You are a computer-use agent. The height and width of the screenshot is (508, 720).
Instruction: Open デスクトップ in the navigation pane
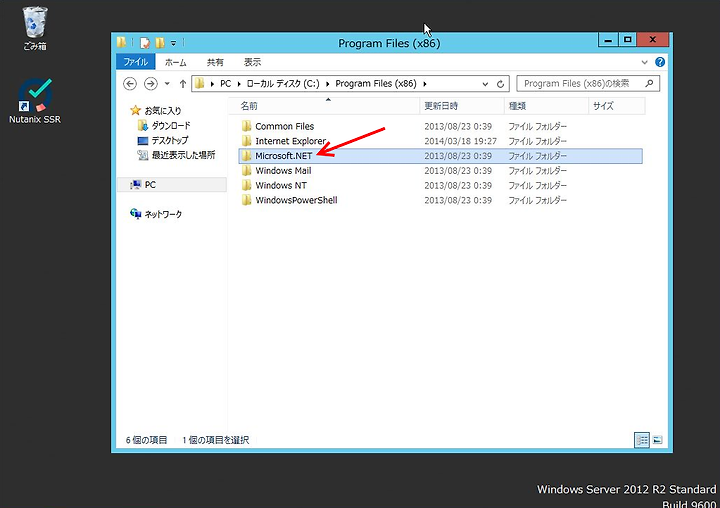(x=170, y=140)
